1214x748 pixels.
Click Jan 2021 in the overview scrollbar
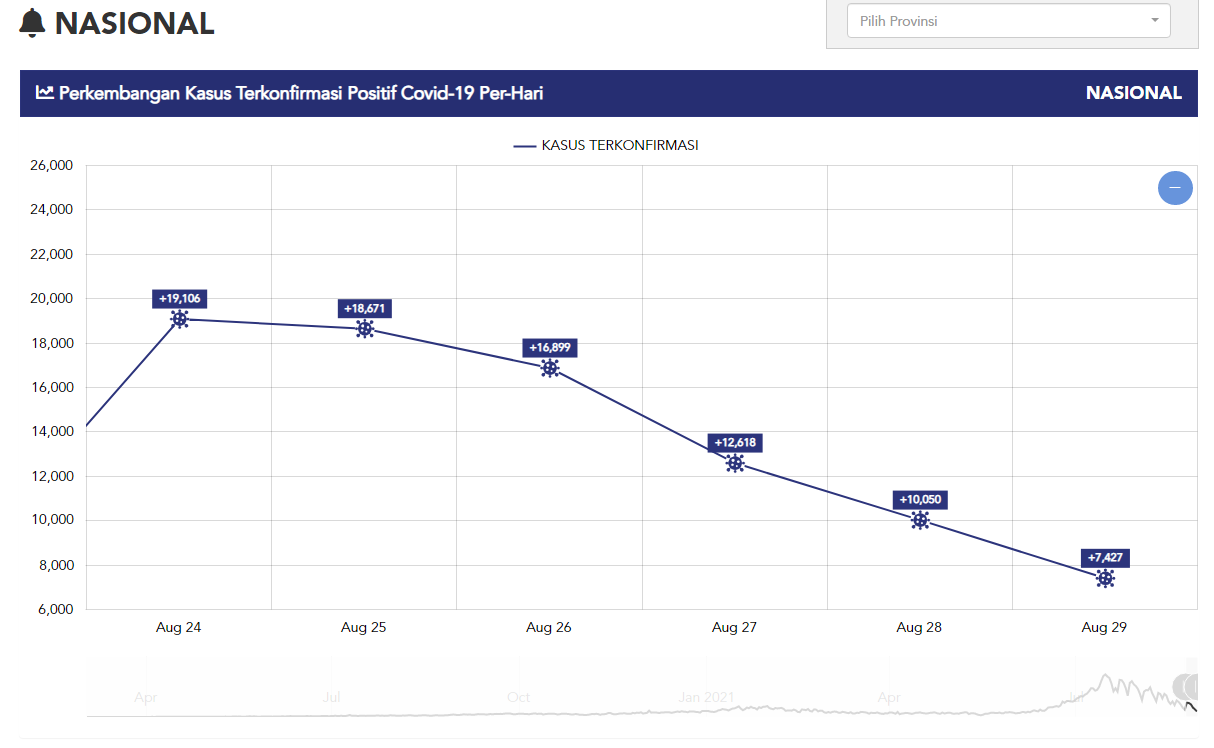point(707,697)
